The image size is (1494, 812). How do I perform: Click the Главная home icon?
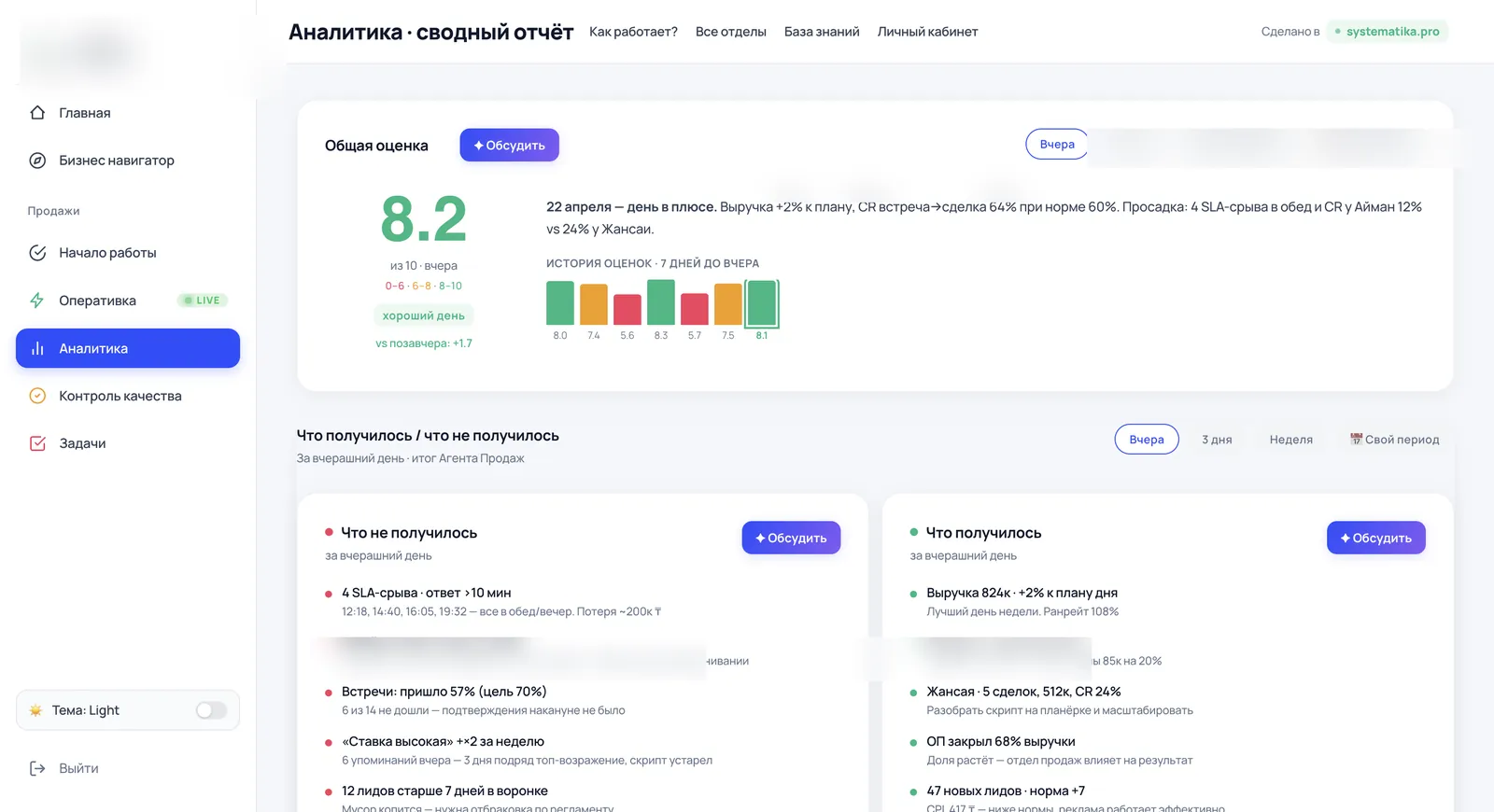[37, 113]
